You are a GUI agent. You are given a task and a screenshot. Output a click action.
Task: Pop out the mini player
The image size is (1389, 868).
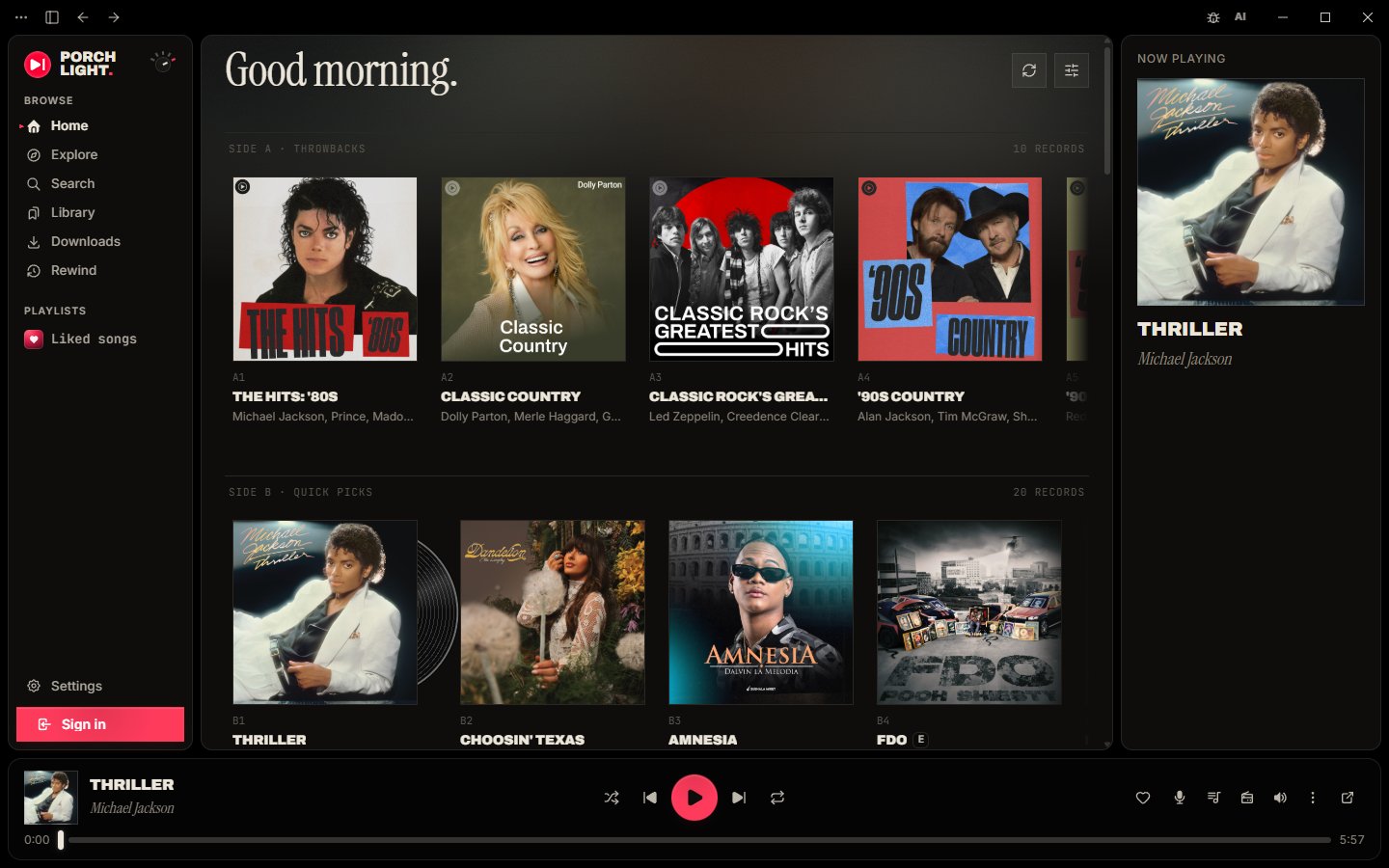pyautogui.click(x=1348, y=798)
